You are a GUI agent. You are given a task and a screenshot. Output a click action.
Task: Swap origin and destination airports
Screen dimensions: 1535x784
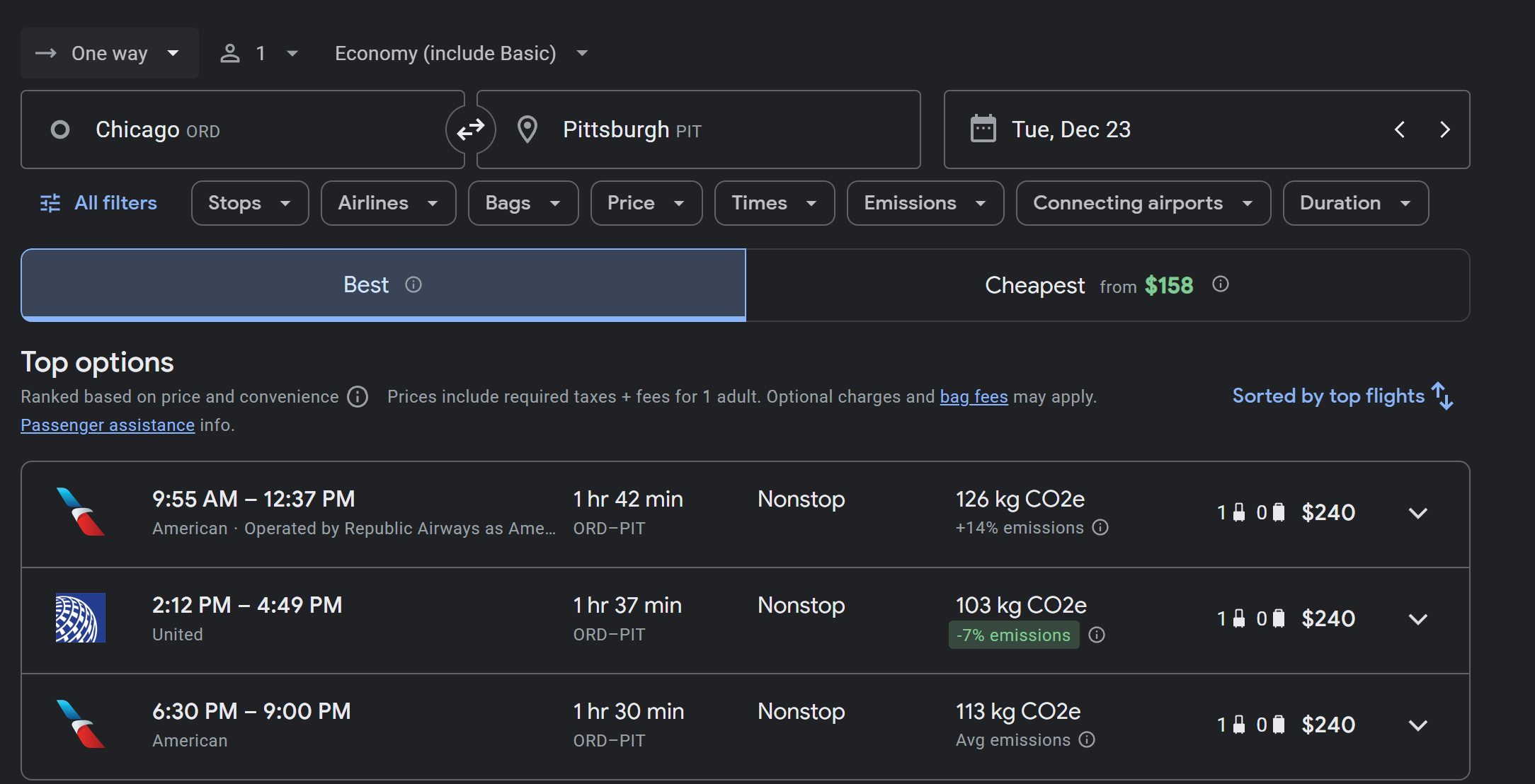point(470,129)
